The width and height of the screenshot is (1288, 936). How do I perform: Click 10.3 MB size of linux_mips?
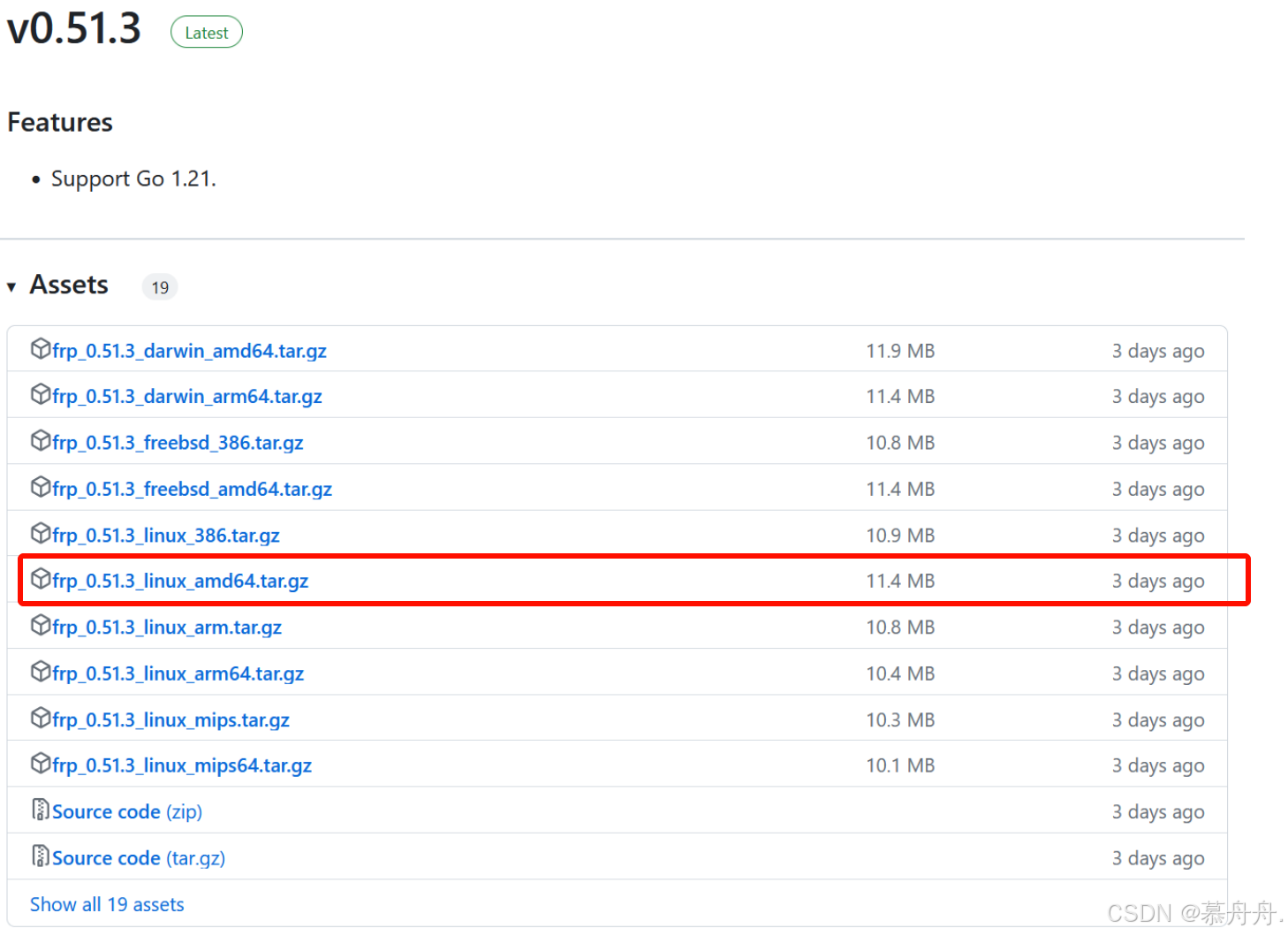tap(900, 720)
